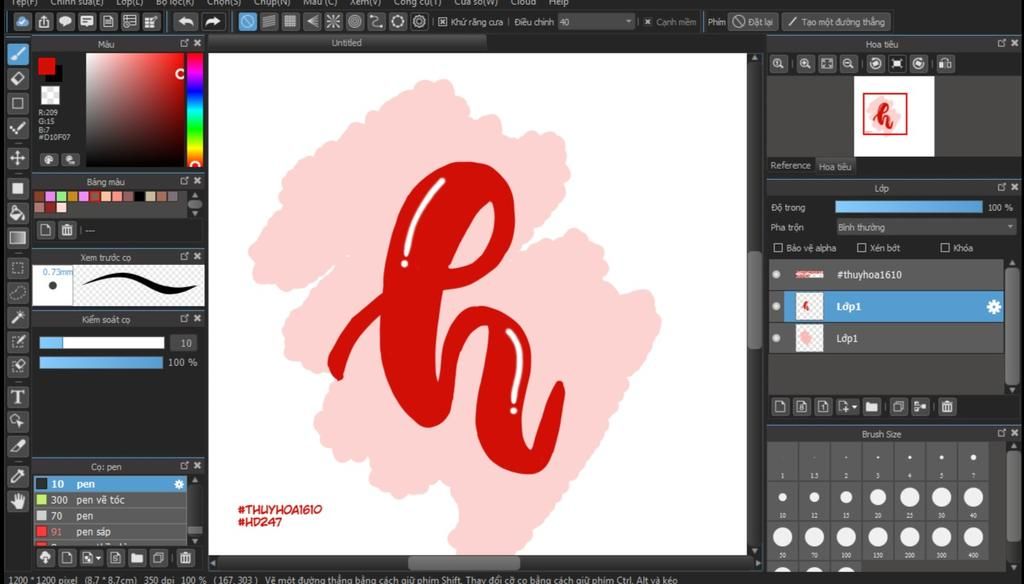Pick the rectangular Select tool
This screenshot has height=584, width=1024.
pyautogui.click(x=18, y=268)
